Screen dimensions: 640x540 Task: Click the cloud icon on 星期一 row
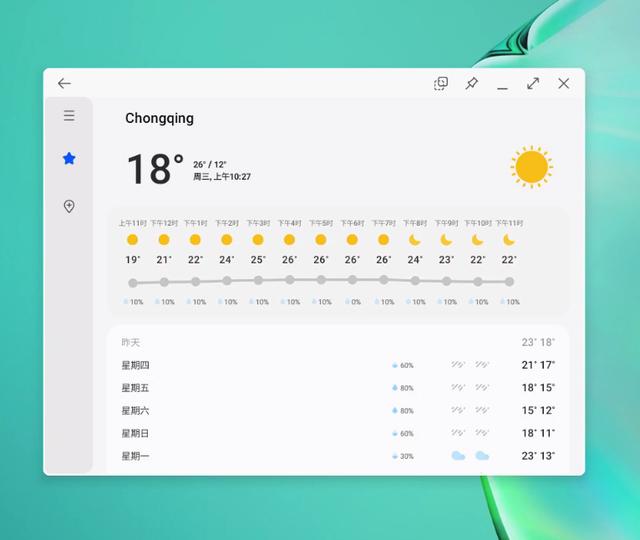coord(458,456)
